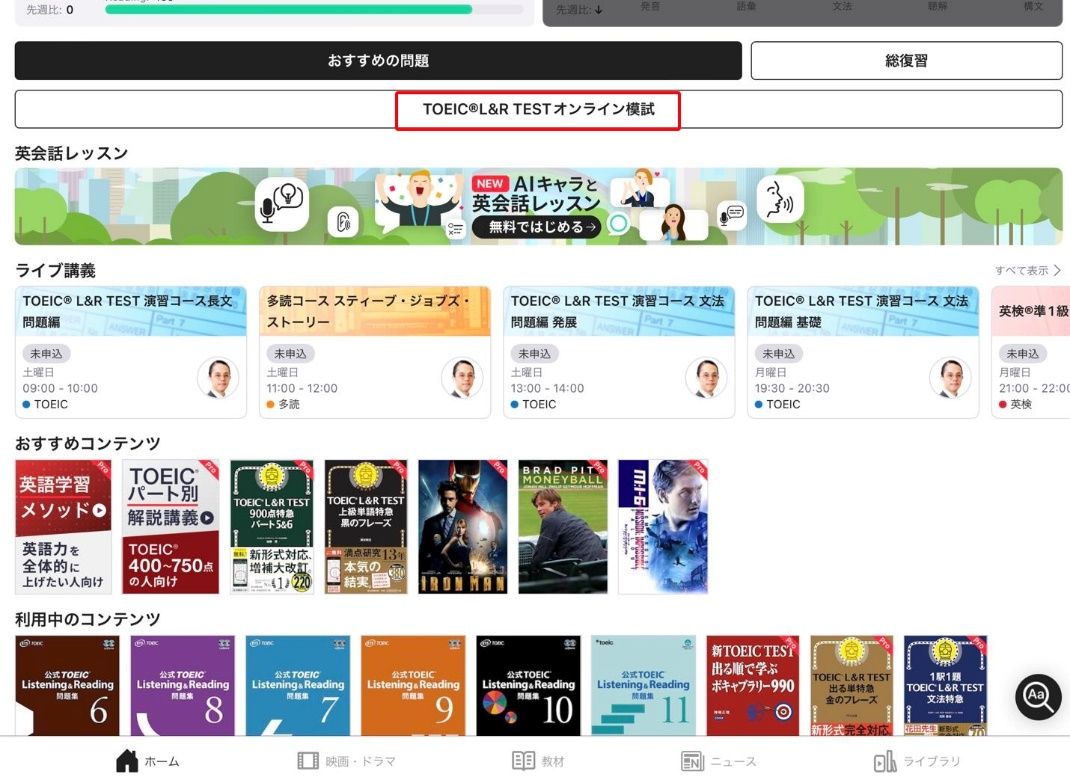Open 出る単特急 金のフレーズ book
This screenshot has height=780, width=1070.
851,685
